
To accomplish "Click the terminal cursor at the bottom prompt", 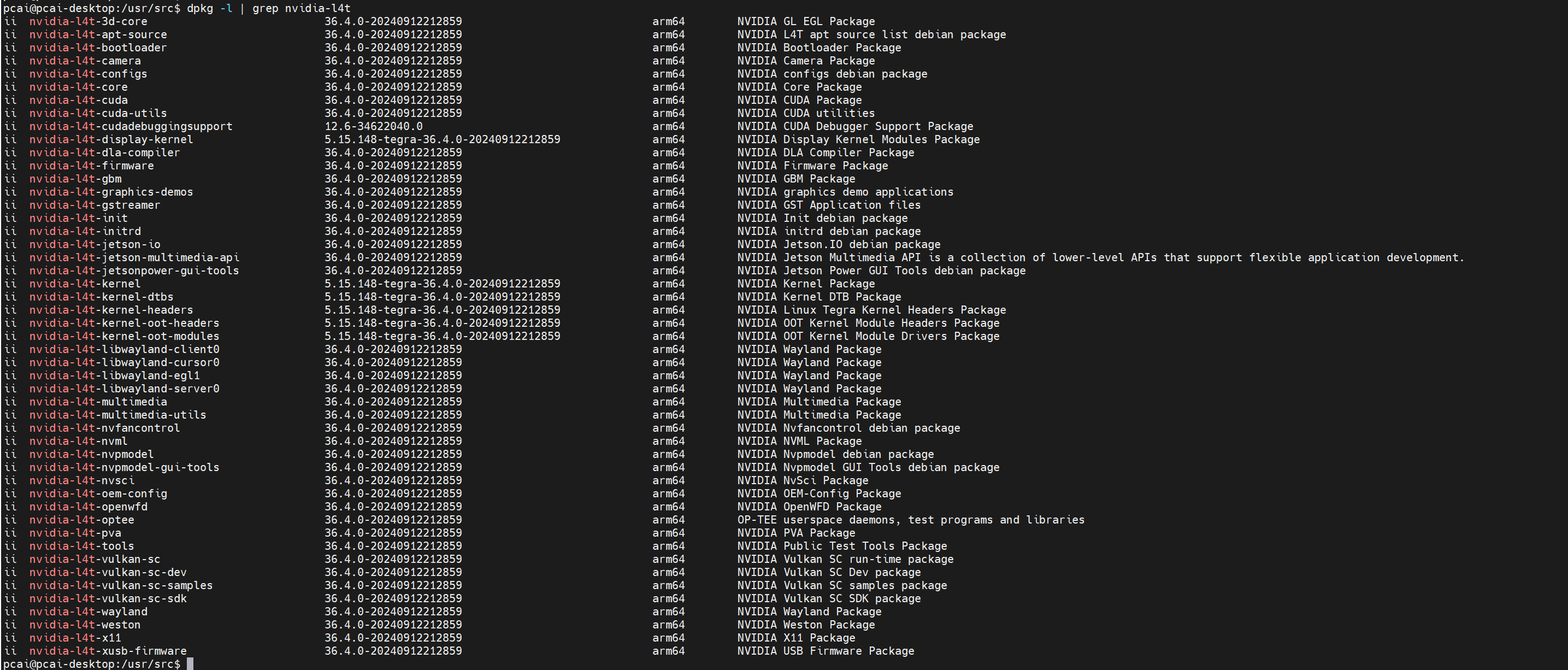I will click(190, 664).
